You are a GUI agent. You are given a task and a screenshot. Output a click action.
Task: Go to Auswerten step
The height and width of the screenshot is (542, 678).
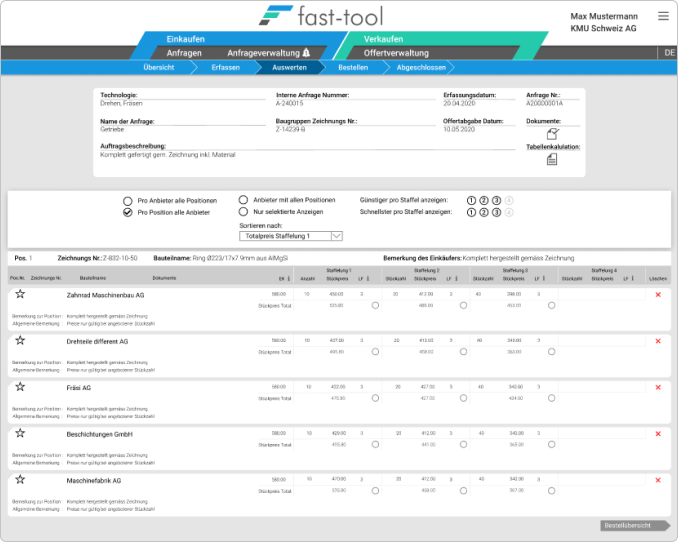(289, 67)
